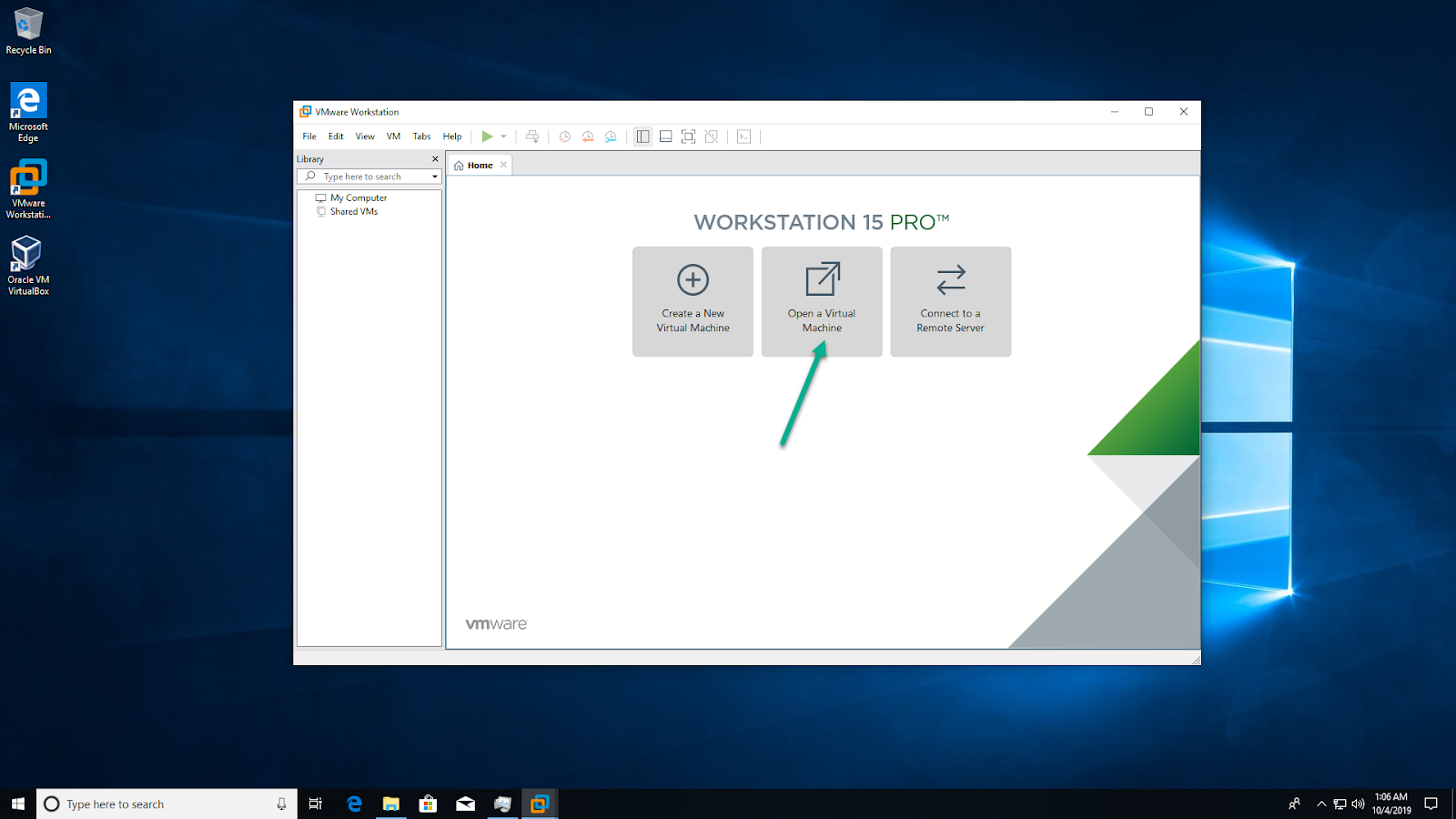Open the VM menu

point(393,136)
